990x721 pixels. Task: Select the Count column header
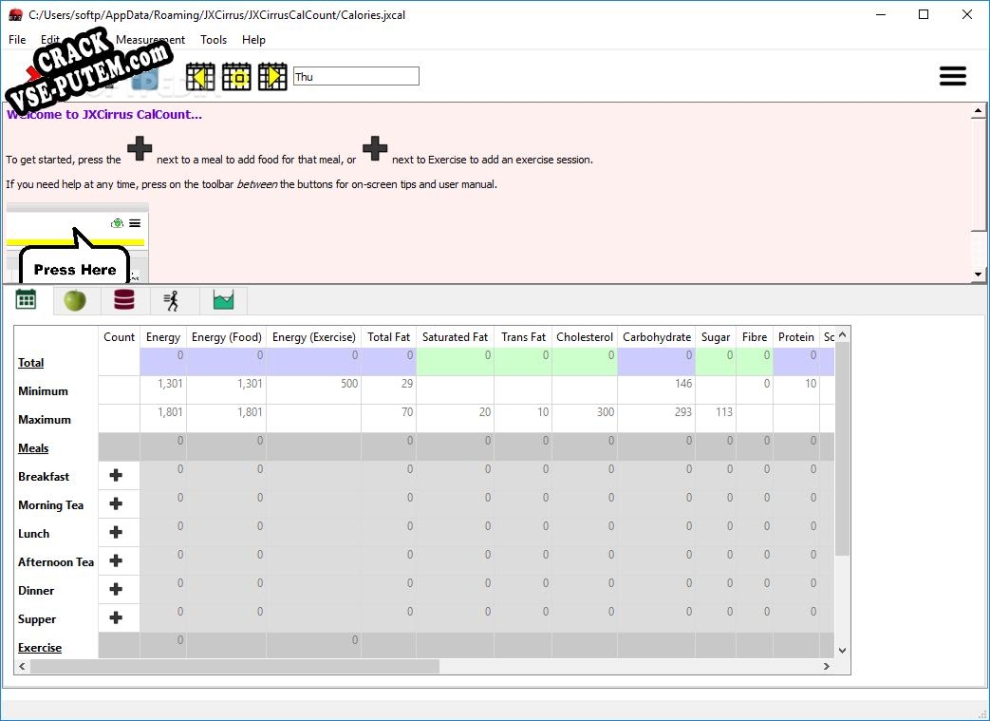[119, 337]
